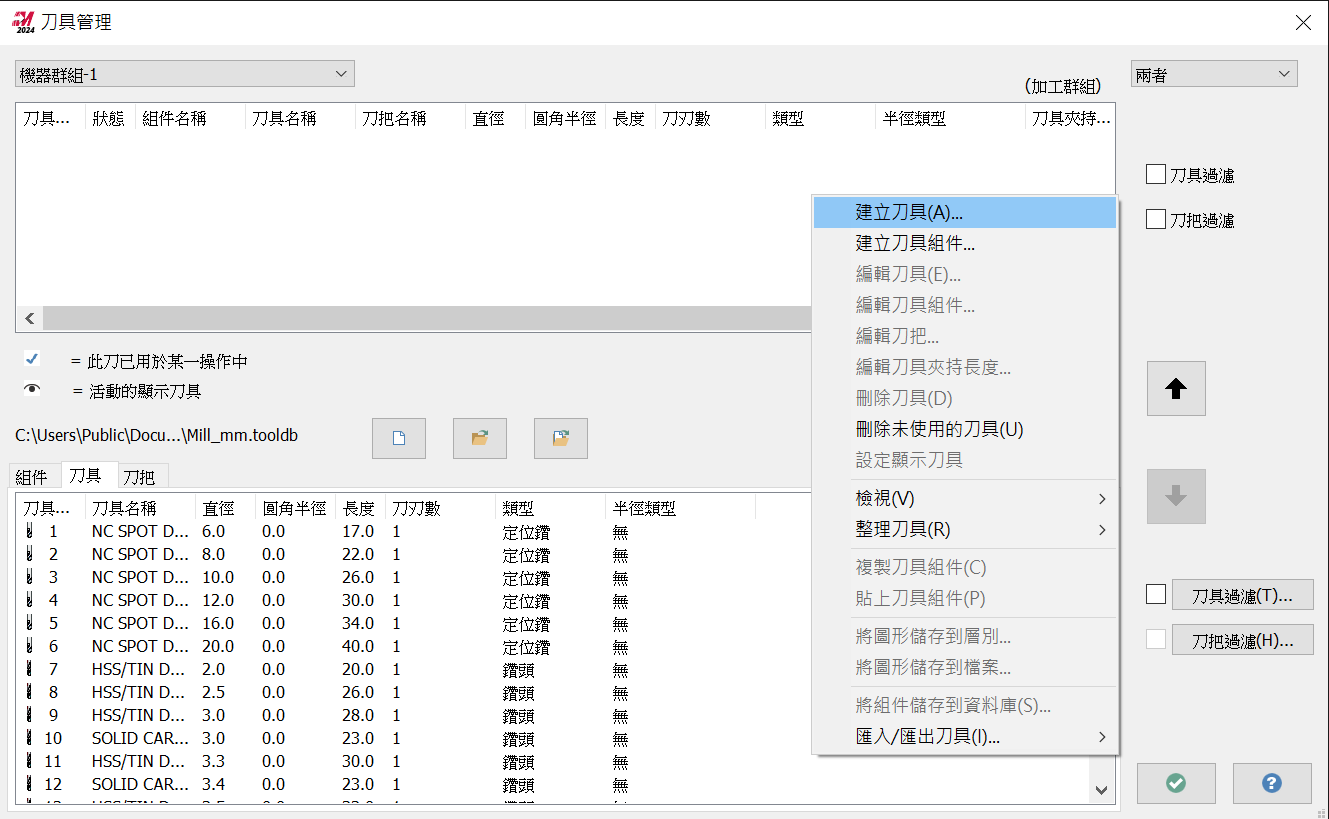Click the open tool library folder icon

480,438
